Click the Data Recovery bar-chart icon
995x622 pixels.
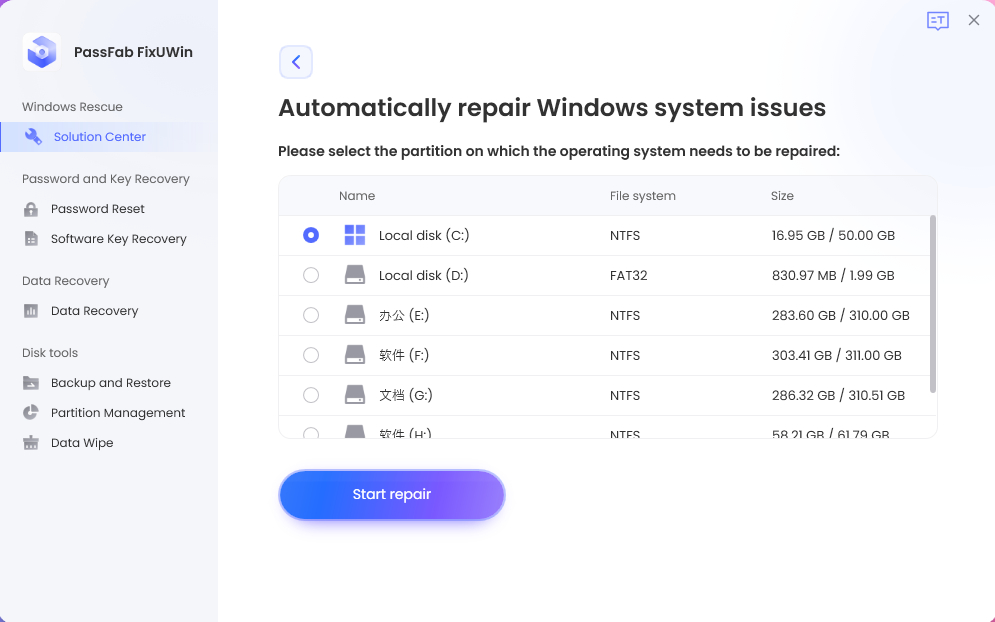pyautogui.click(x=33, y=310)
